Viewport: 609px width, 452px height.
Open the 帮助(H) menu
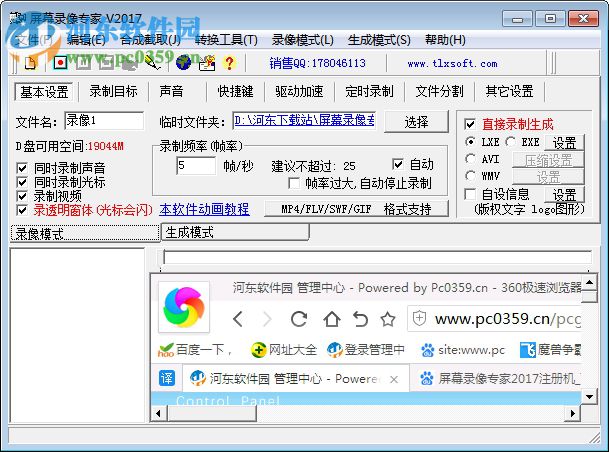[445, 40]
